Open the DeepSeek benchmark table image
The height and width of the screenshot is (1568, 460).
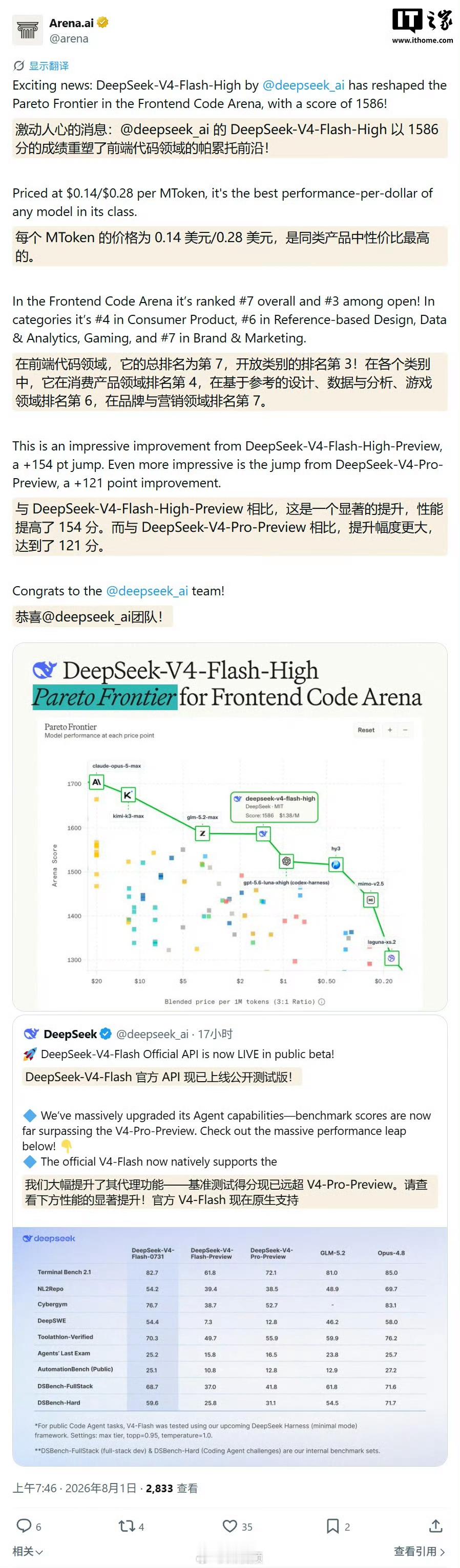point(229,1346)
